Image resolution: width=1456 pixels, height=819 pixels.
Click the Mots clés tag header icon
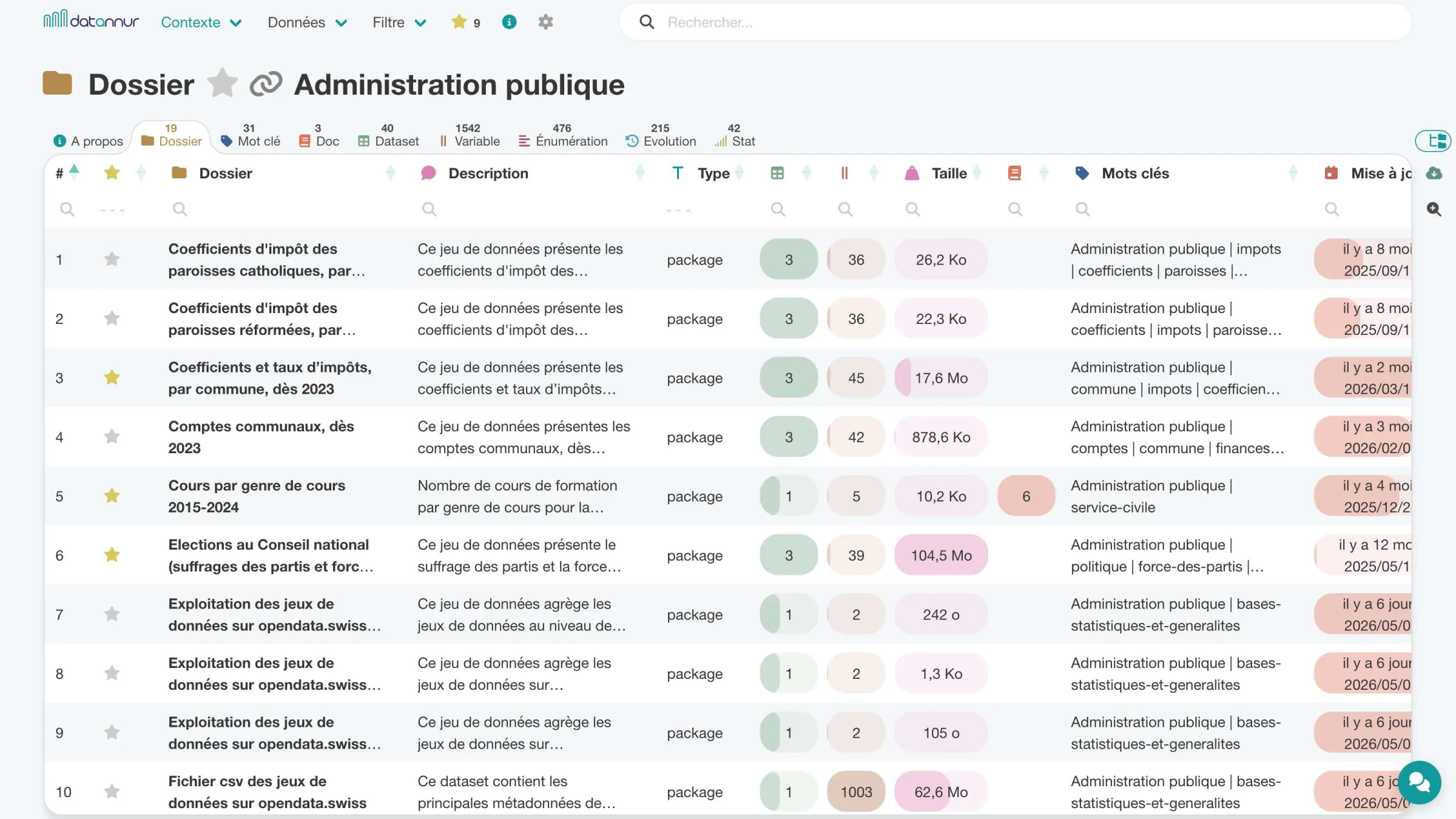tap(1082, 174)
